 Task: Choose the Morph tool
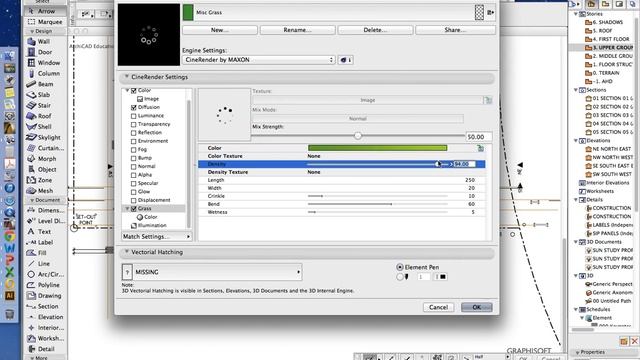click(x=46, y=158)
